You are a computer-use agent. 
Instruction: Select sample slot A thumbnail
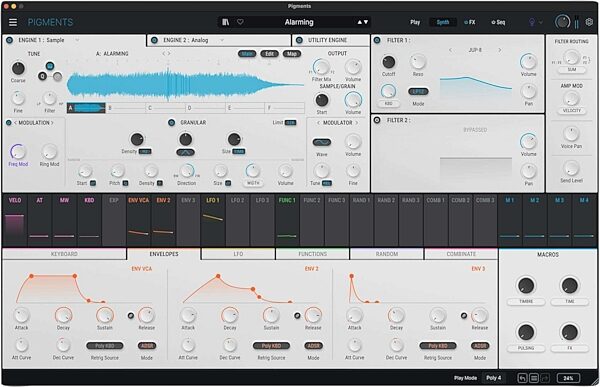point(86,108)
